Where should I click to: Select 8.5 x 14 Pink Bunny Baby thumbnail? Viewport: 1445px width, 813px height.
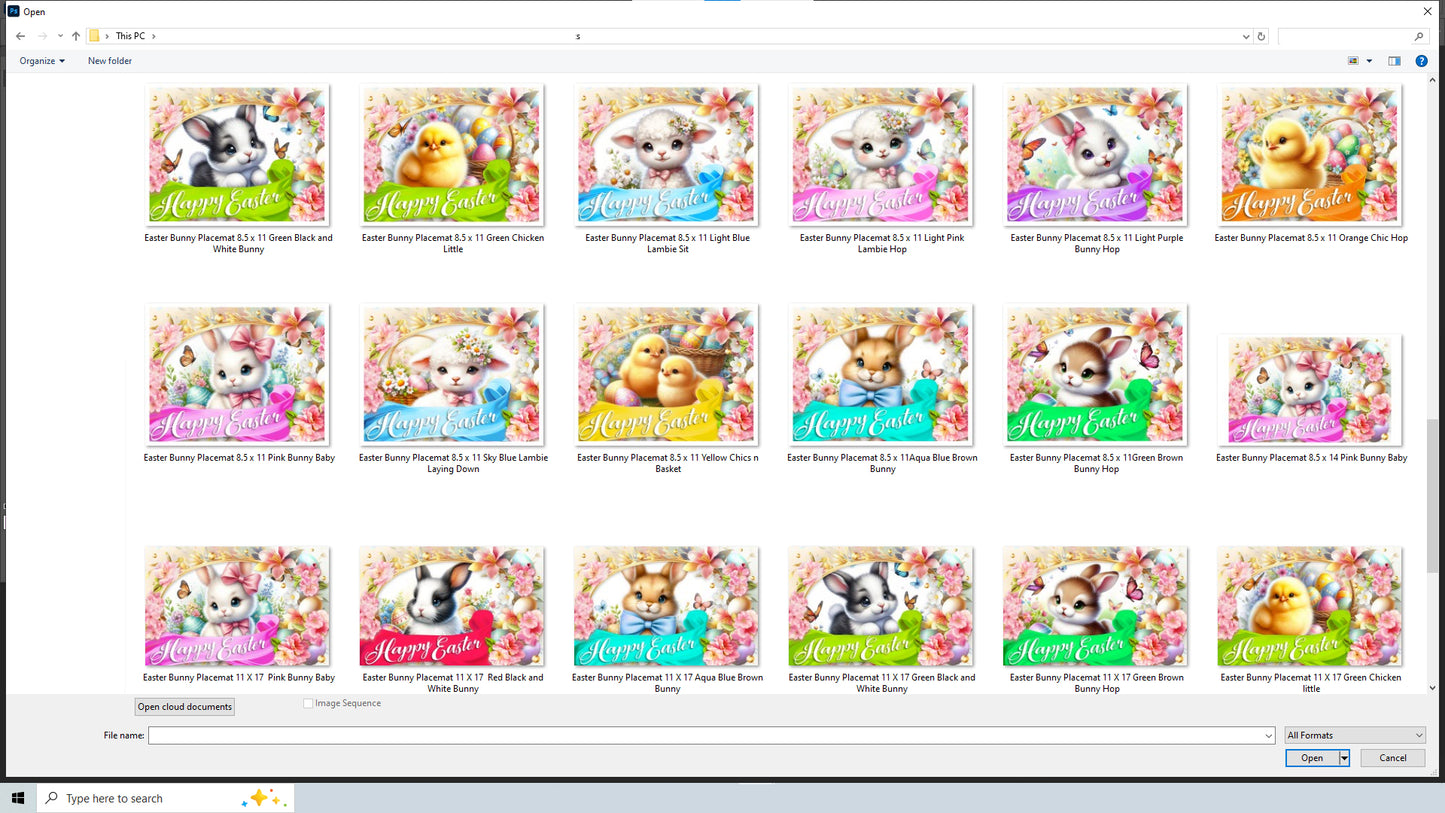(1310, 390)
